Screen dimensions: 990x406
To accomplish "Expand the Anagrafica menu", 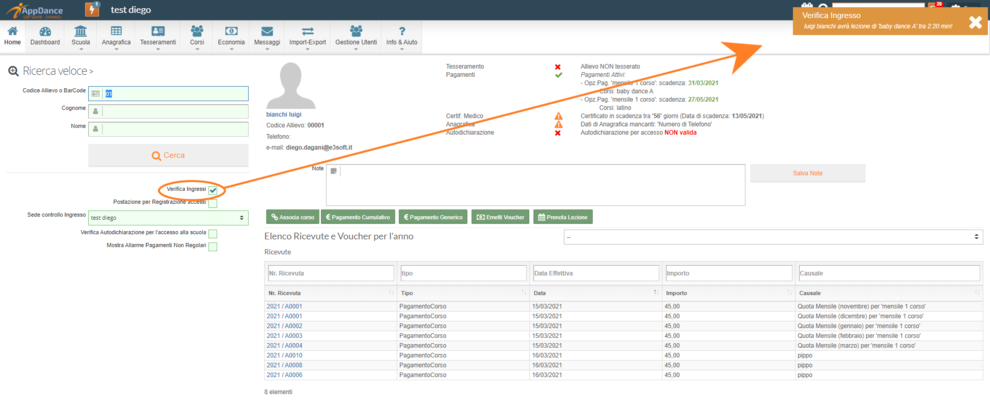I will 116,36.
